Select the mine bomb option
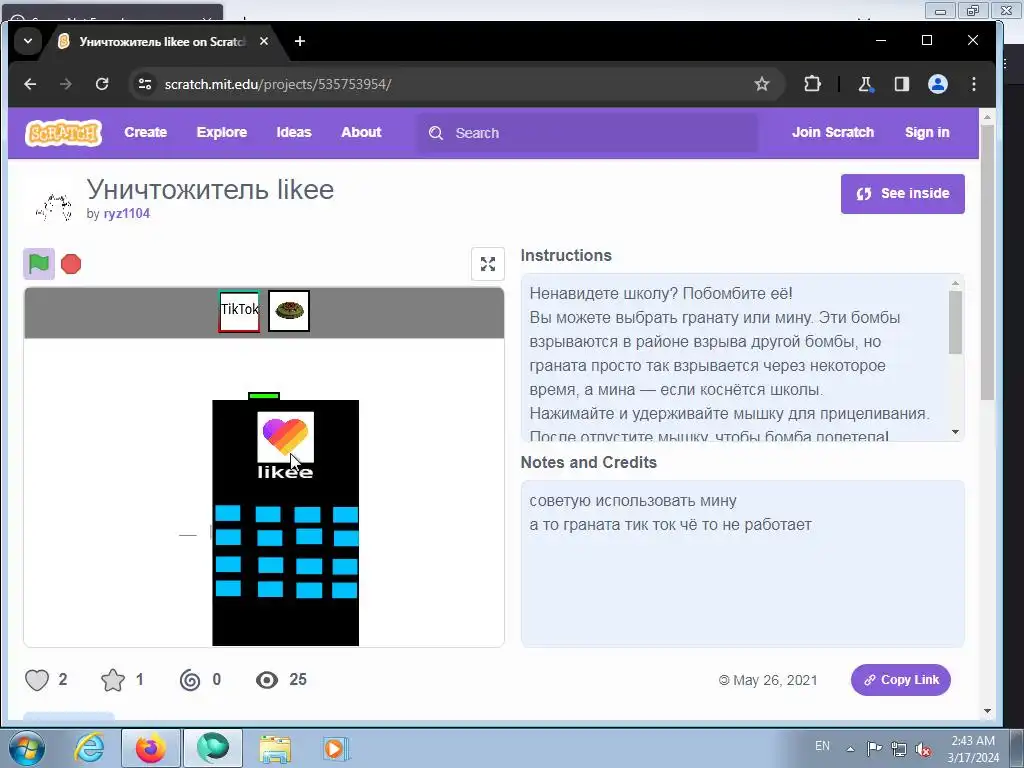 coord(289,311)
